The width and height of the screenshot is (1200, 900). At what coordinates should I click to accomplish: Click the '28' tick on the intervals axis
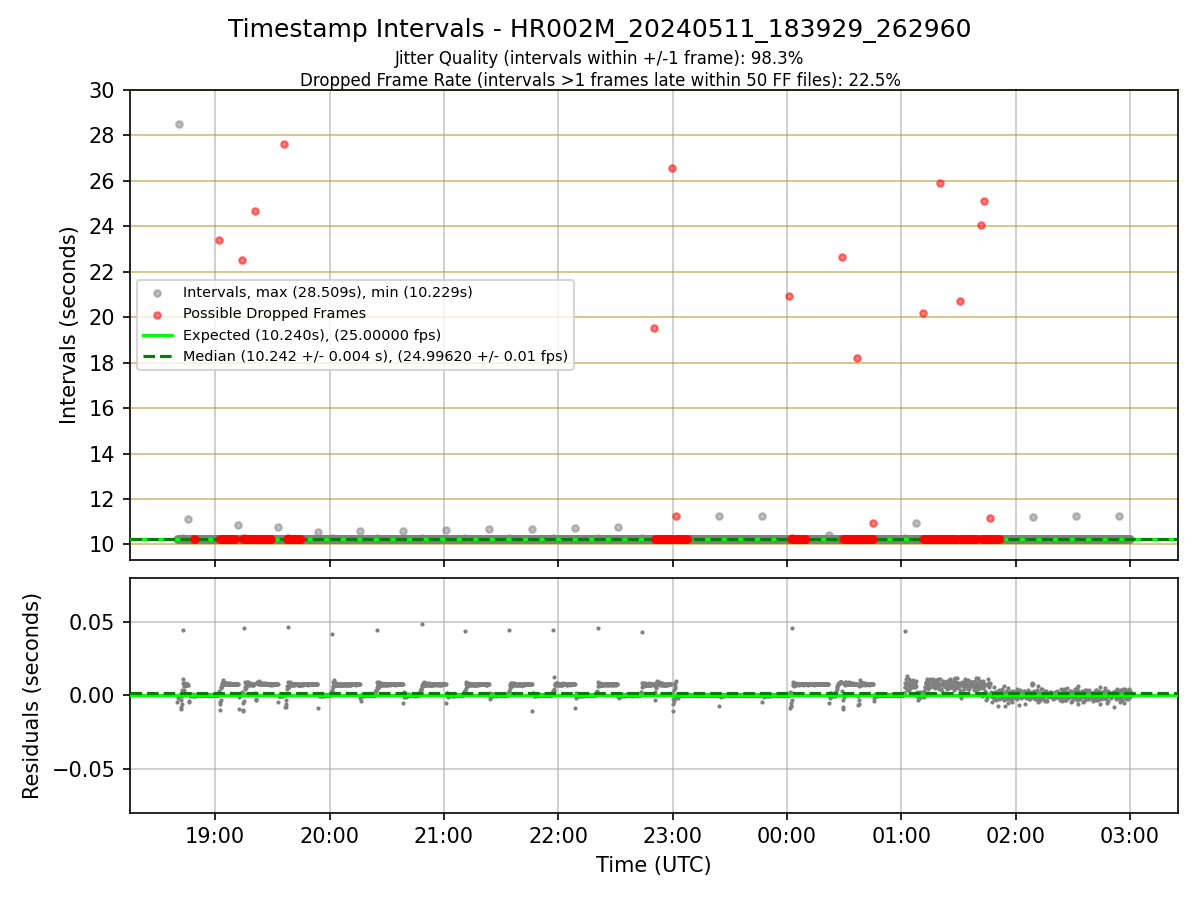click(101, 135)
